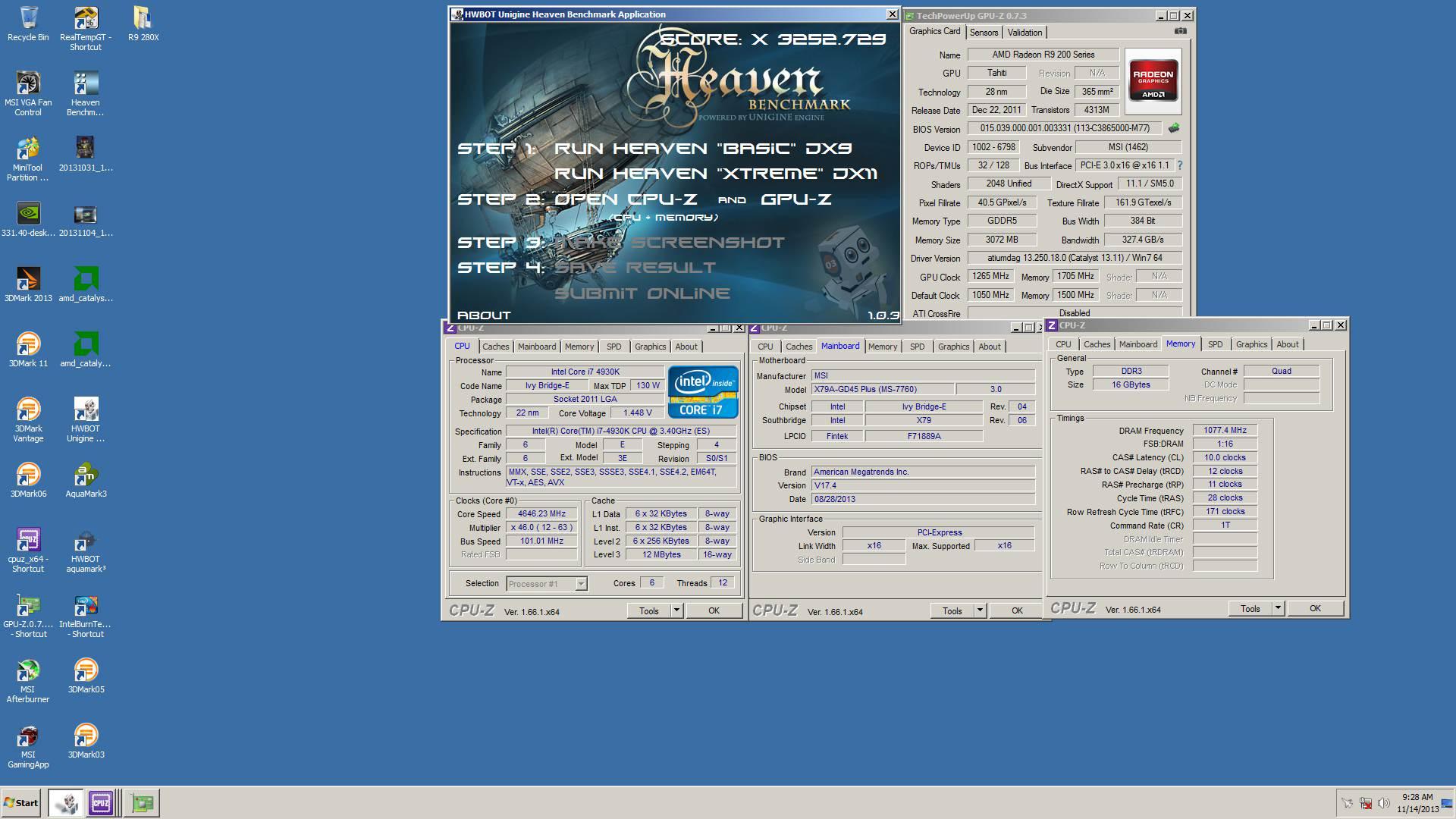Screen dimensions: 1456x819
Task: Click Run Heaven "Xtreme" DX11 in HWBOT
Action: coord(716,174)
